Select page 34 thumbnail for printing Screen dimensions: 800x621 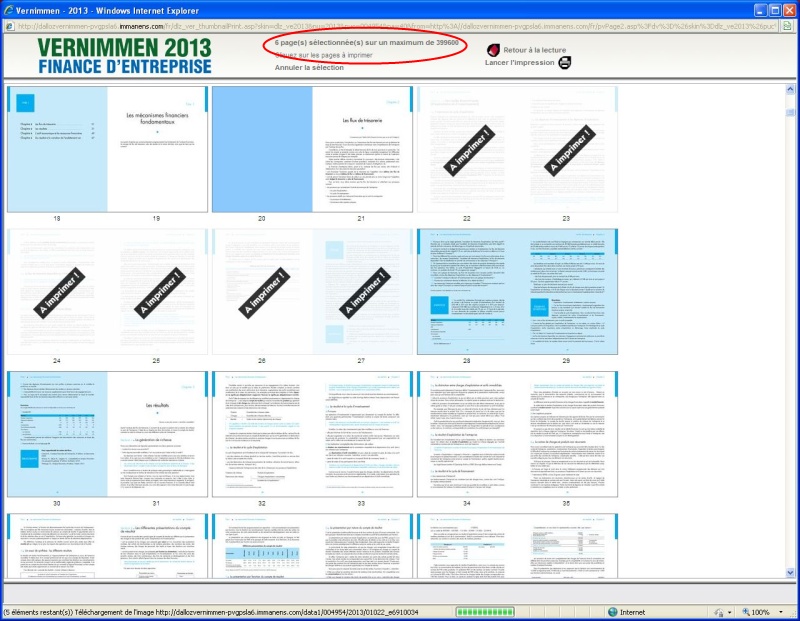pos(467,434)
